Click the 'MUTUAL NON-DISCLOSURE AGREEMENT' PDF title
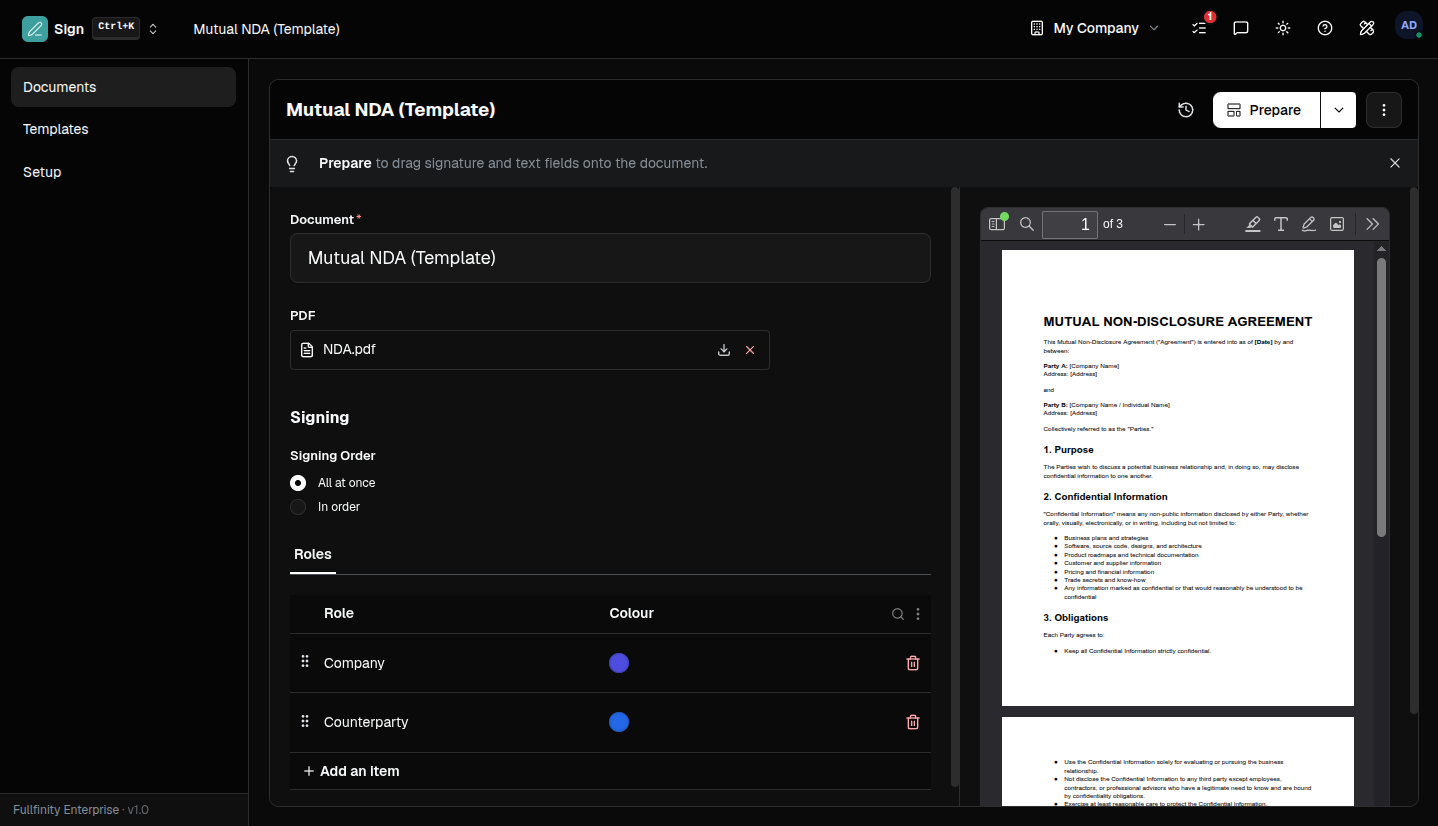Image resolution: width=1438 pixels, height=826 pixels. tap(1178, 322)
